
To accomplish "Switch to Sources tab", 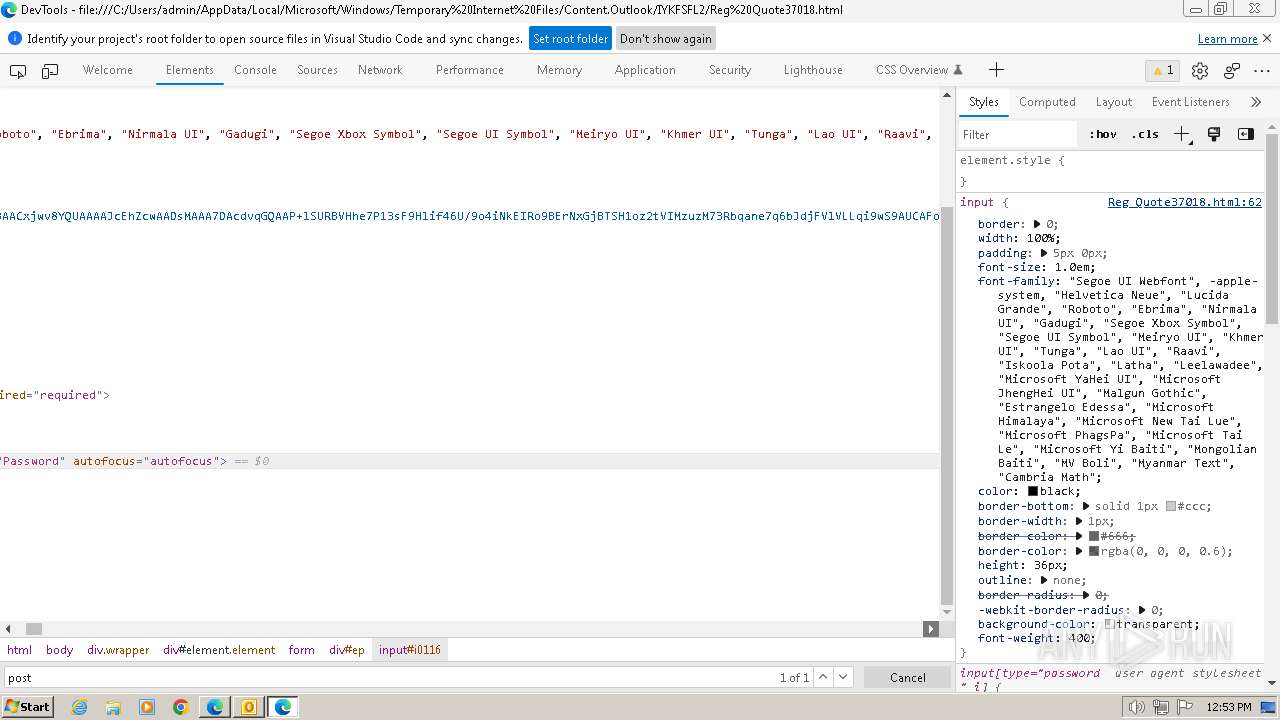I will (317, 70).
